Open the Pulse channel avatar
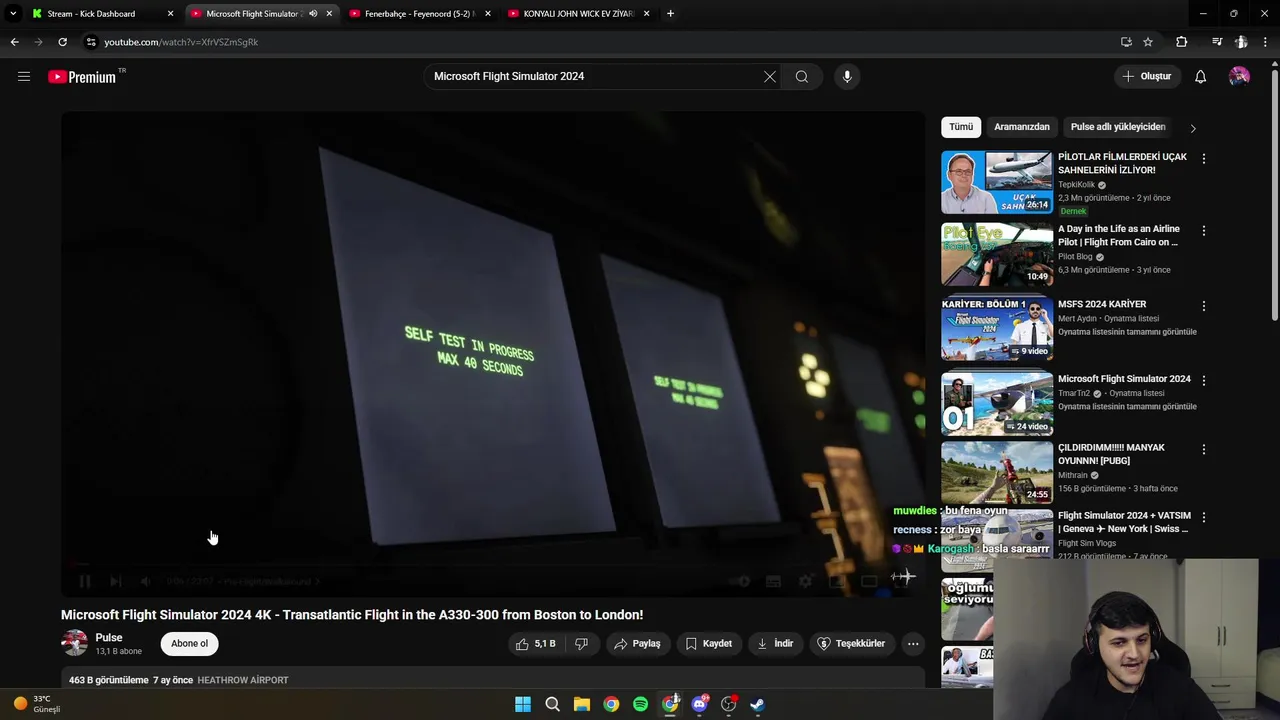This screenshot has height=720, width=1280. tap(75, 643)
